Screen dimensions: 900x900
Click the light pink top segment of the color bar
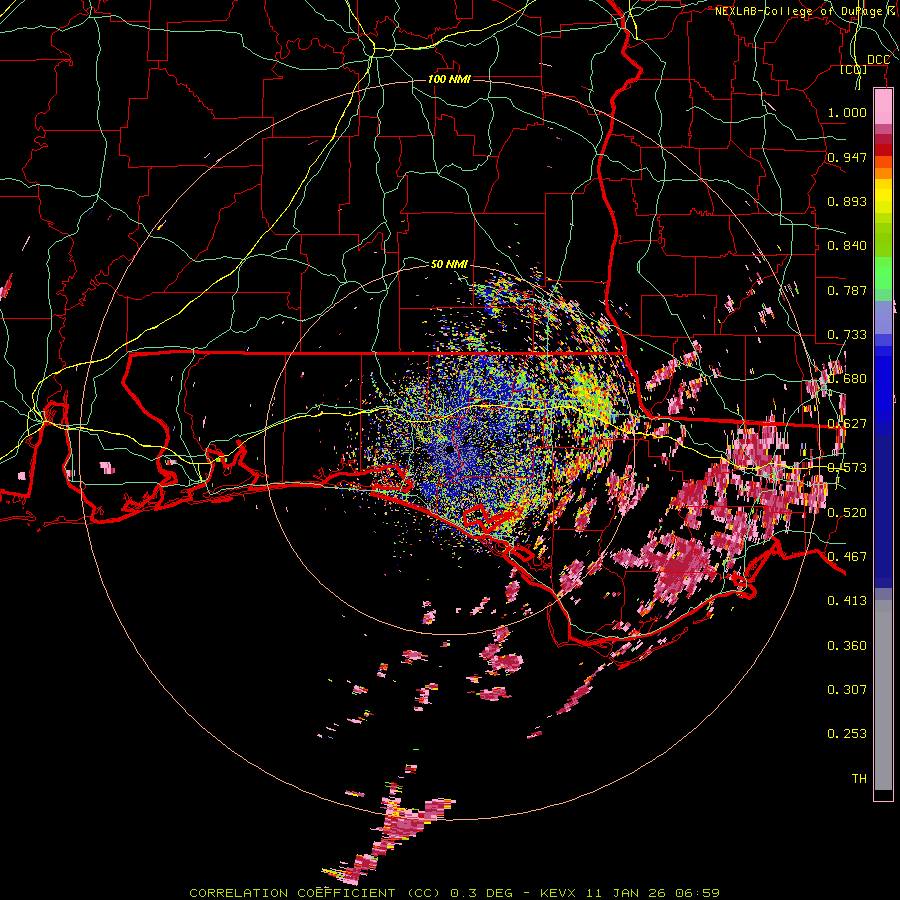(883, 107)
